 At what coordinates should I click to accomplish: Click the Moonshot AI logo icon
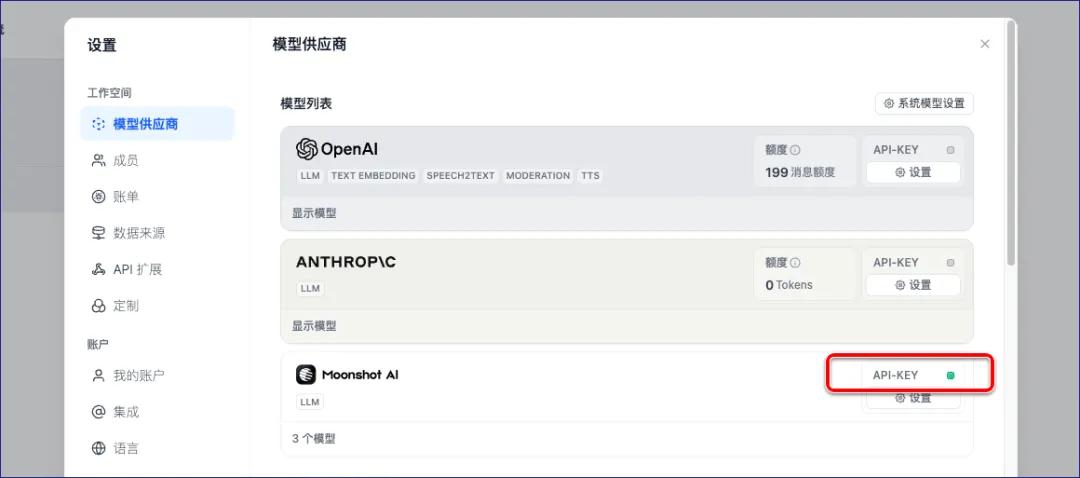[306, 375]
